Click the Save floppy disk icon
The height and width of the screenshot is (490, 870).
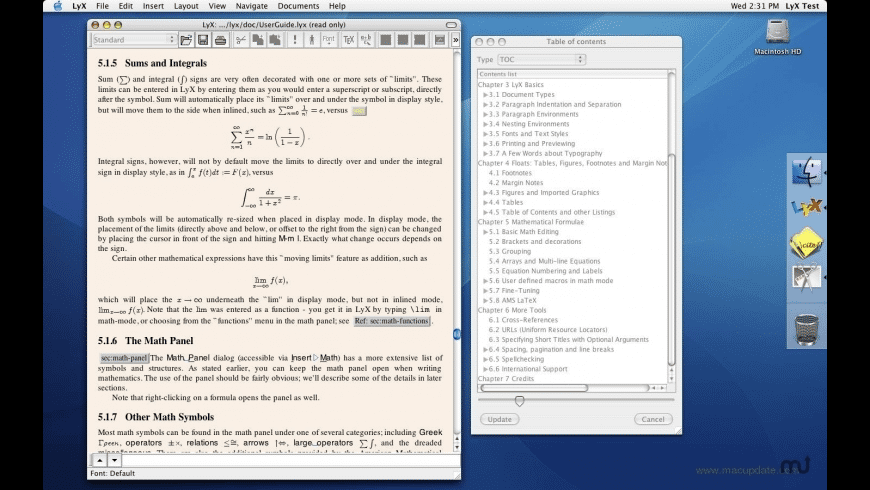click(203, 40)
